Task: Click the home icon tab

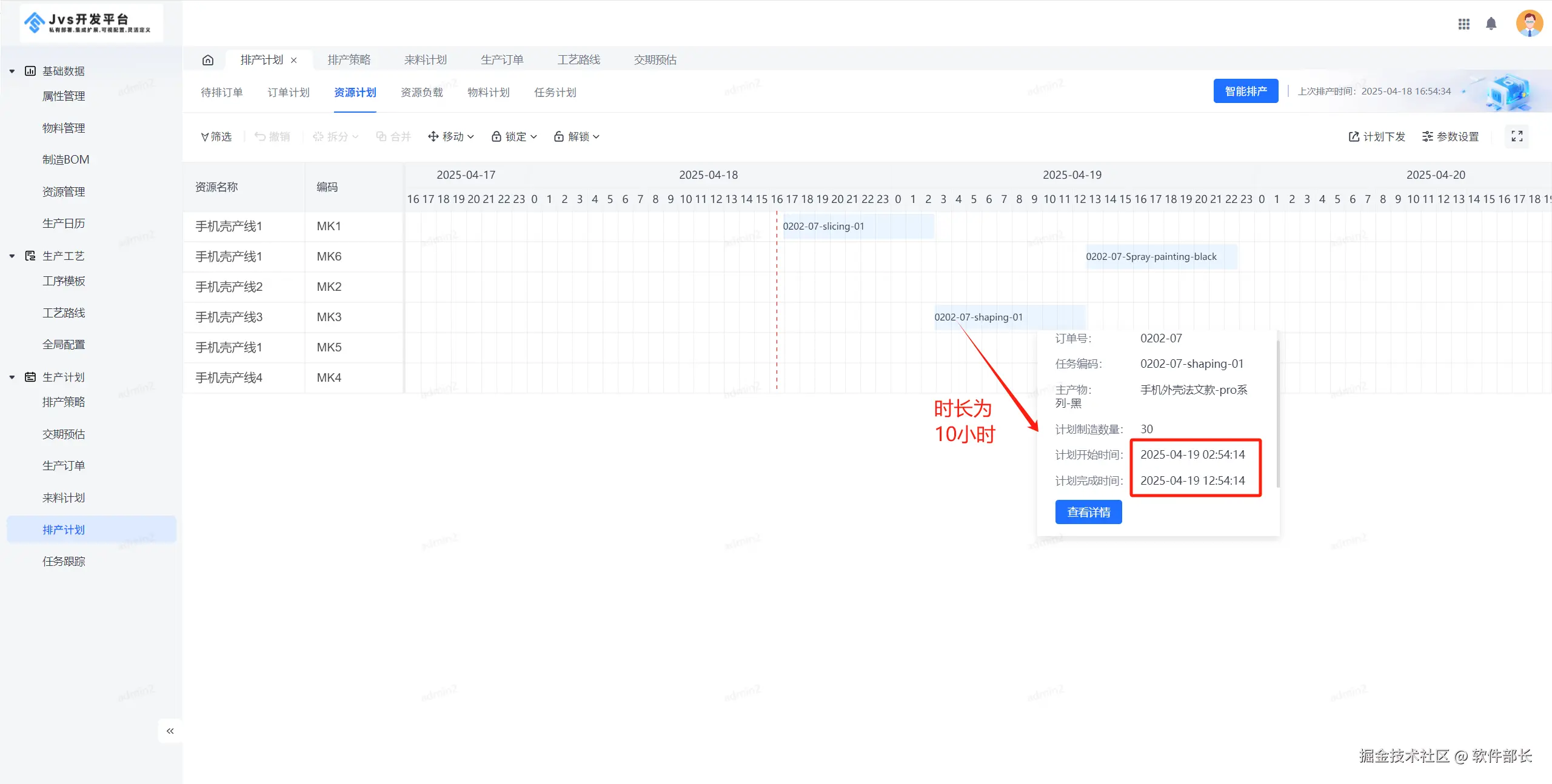Action: tap(208, 60)
